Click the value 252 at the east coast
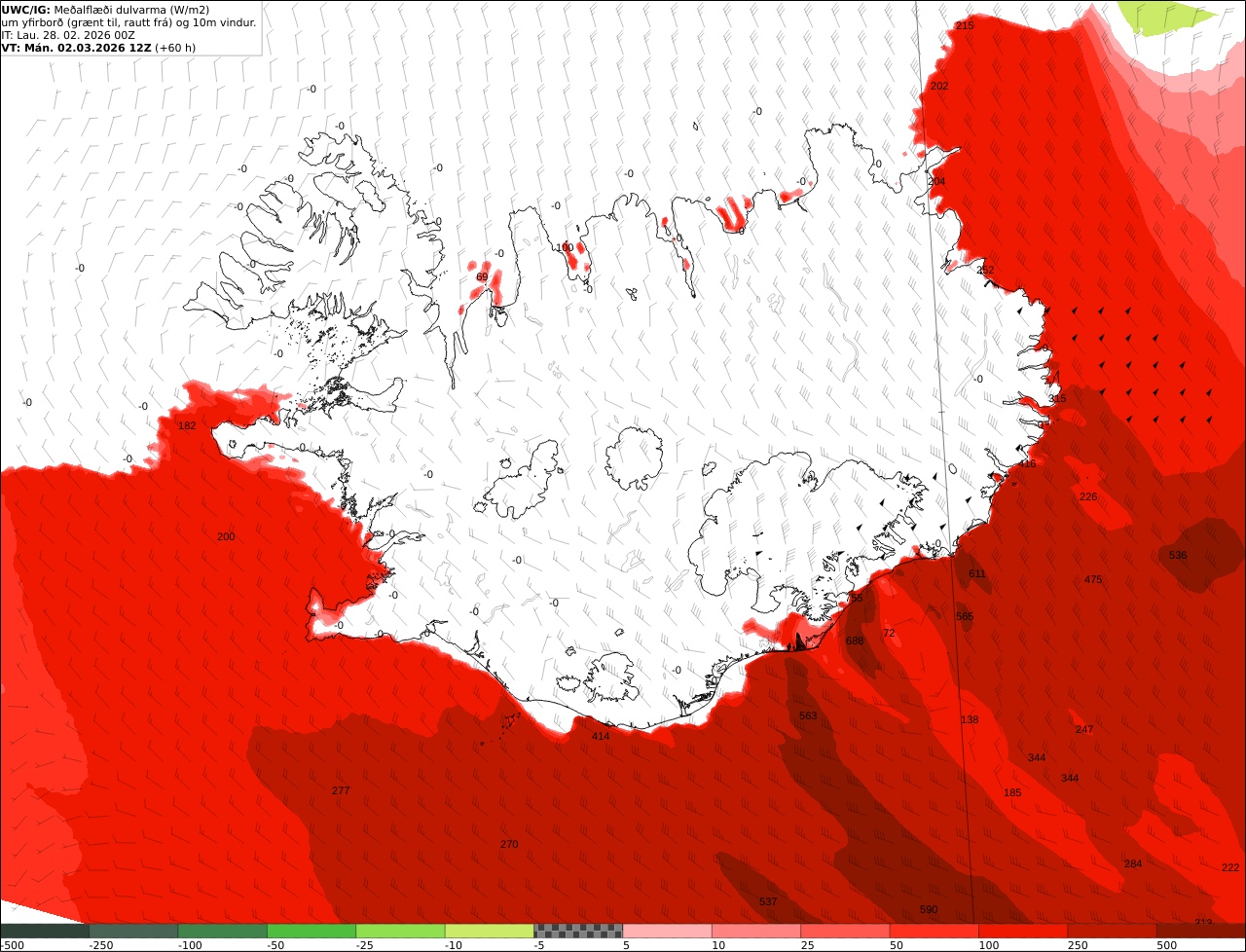The height and width of the screenshot is (952, 1246). tap(985, 270)
